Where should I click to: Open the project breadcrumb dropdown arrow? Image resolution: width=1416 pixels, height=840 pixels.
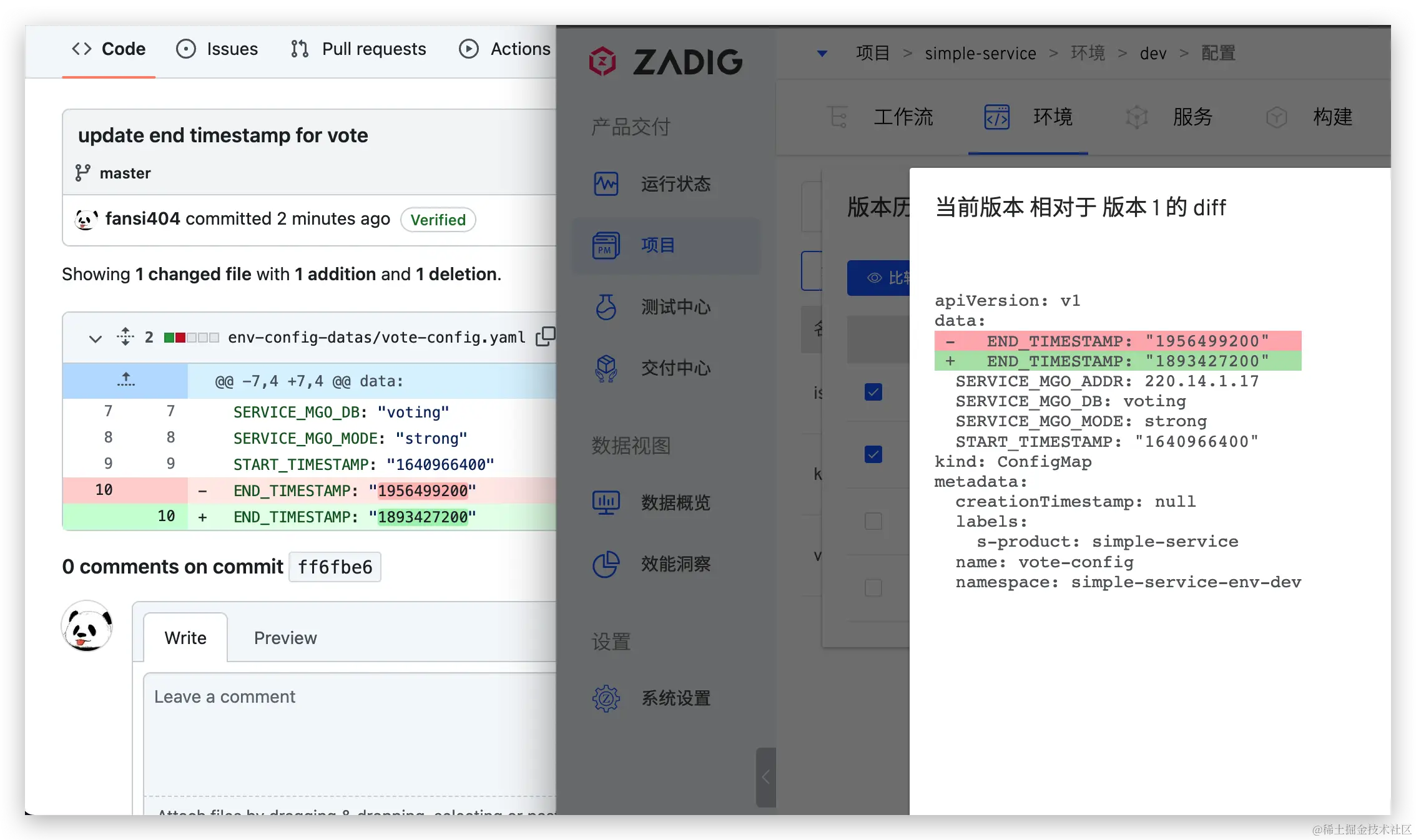[x=822, y=54]
